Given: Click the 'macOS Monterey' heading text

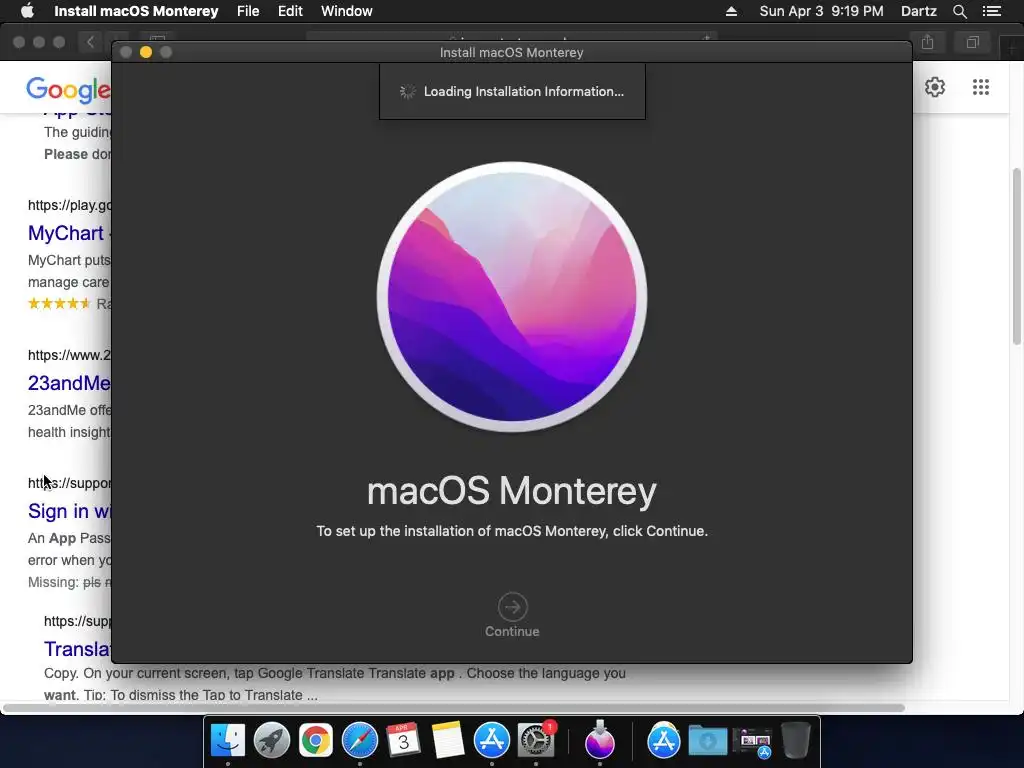Looking at the screenshot, I should (512, 490).
